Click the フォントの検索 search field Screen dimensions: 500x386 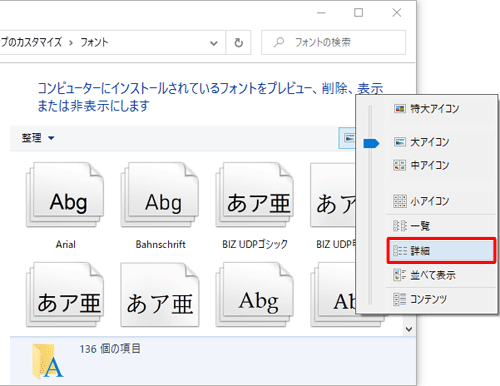click(x=333, y=42)
